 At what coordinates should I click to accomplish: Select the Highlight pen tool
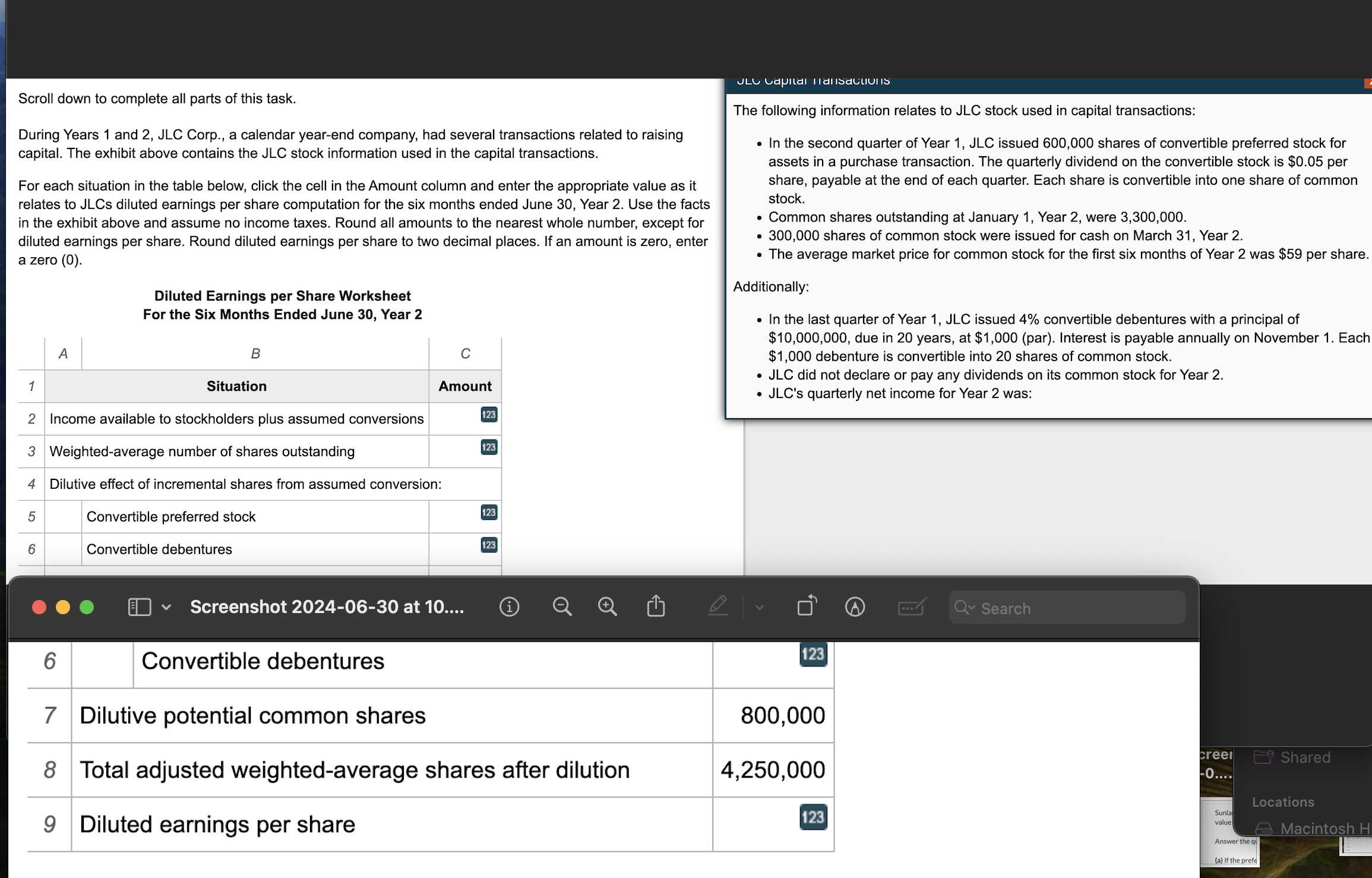[718, 607]
